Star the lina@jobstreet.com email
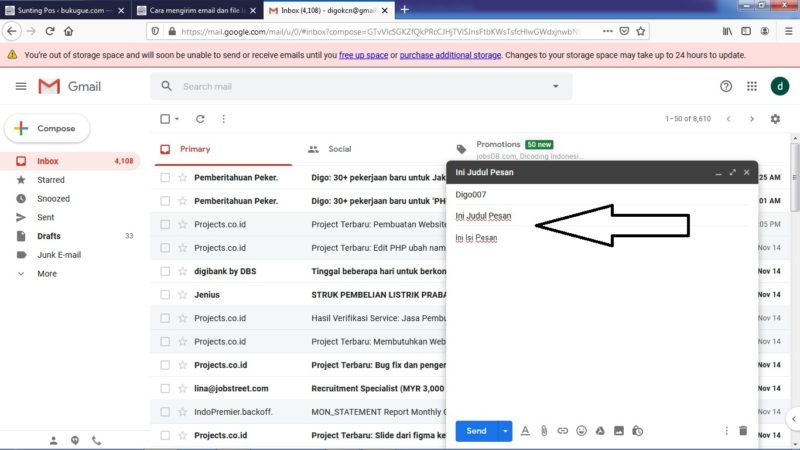 point(183,389)
